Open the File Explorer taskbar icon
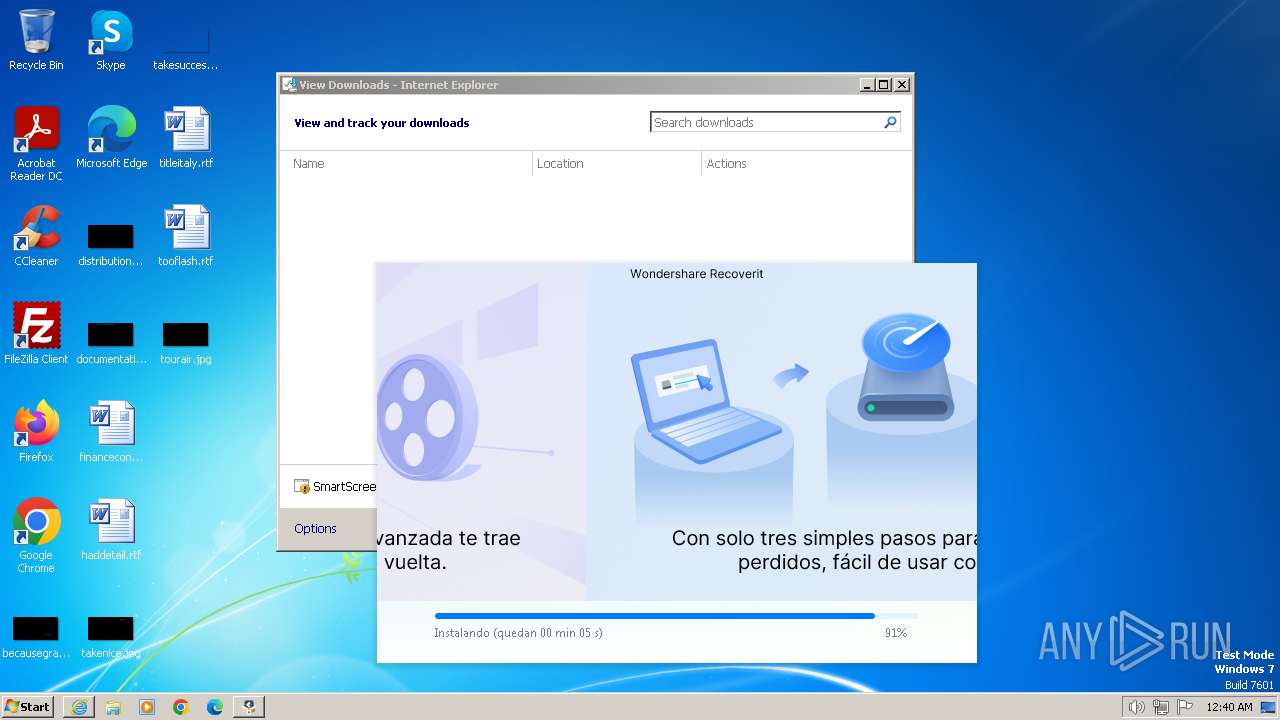This screenshot has width=1280, height=720. [x=113, y=707]
